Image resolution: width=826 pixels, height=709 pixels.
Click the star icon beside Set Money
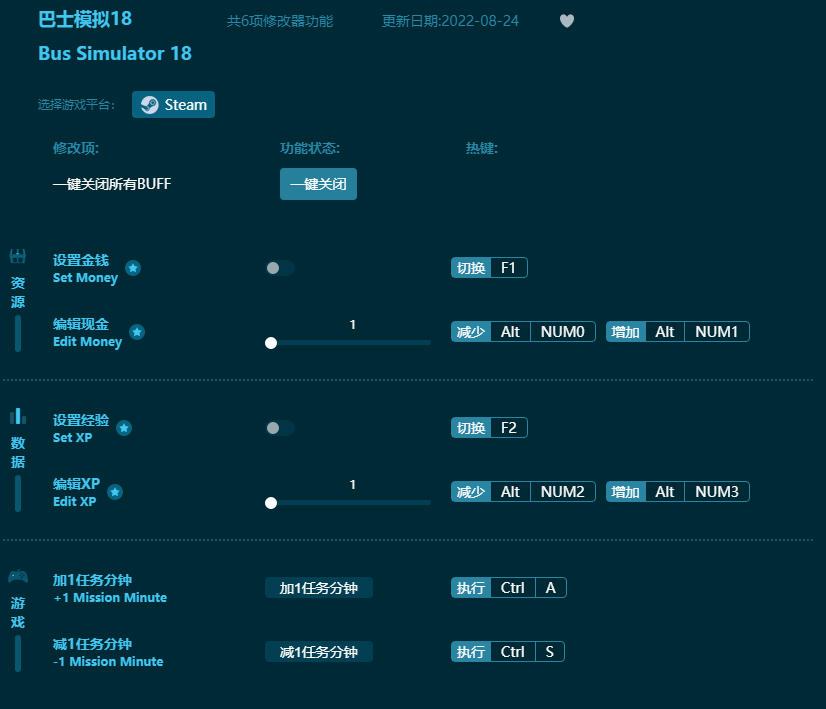pyautogui.click(x=133, y=268)
